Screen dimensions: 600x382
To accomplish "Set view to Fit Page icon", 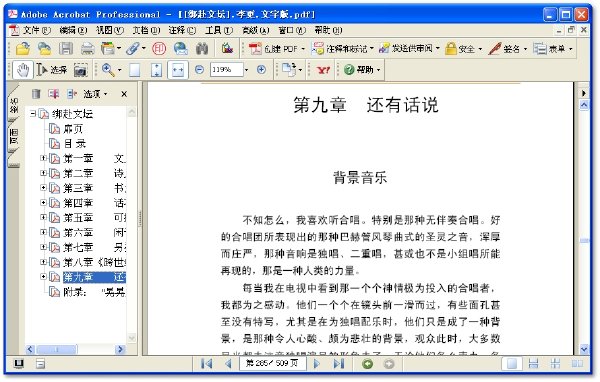I will pyautogui.click(x=156, y=70).
